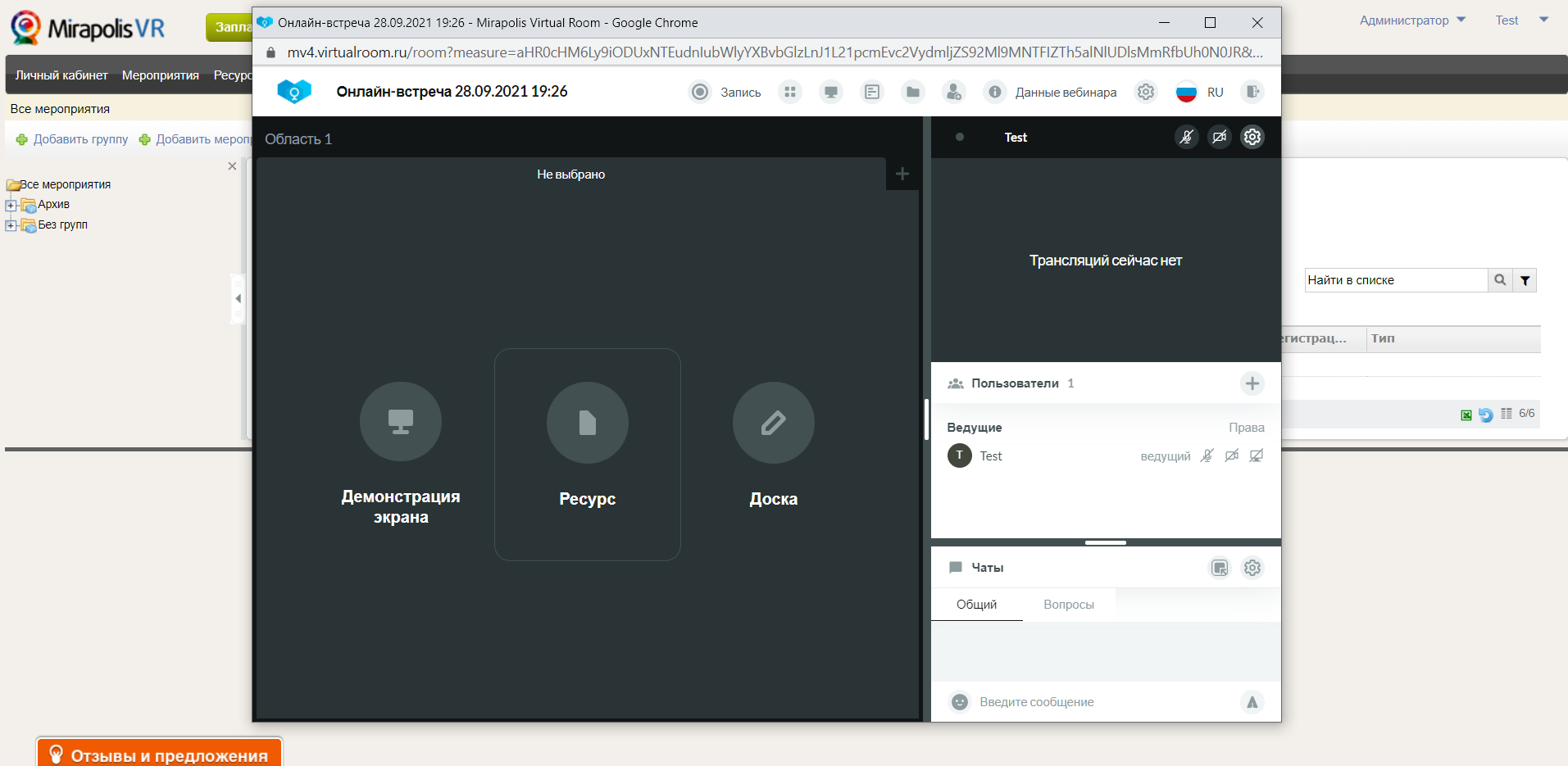The width and height of the screenshot is (1568, 766).
Task: Click the invite user icon in toolbar
Action: pos(954,92)
